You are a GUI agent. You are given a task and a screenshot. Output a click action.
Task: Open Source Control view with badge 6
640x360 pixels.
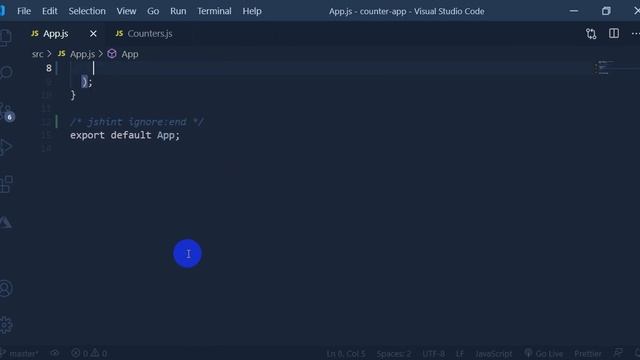coord(7,113)
